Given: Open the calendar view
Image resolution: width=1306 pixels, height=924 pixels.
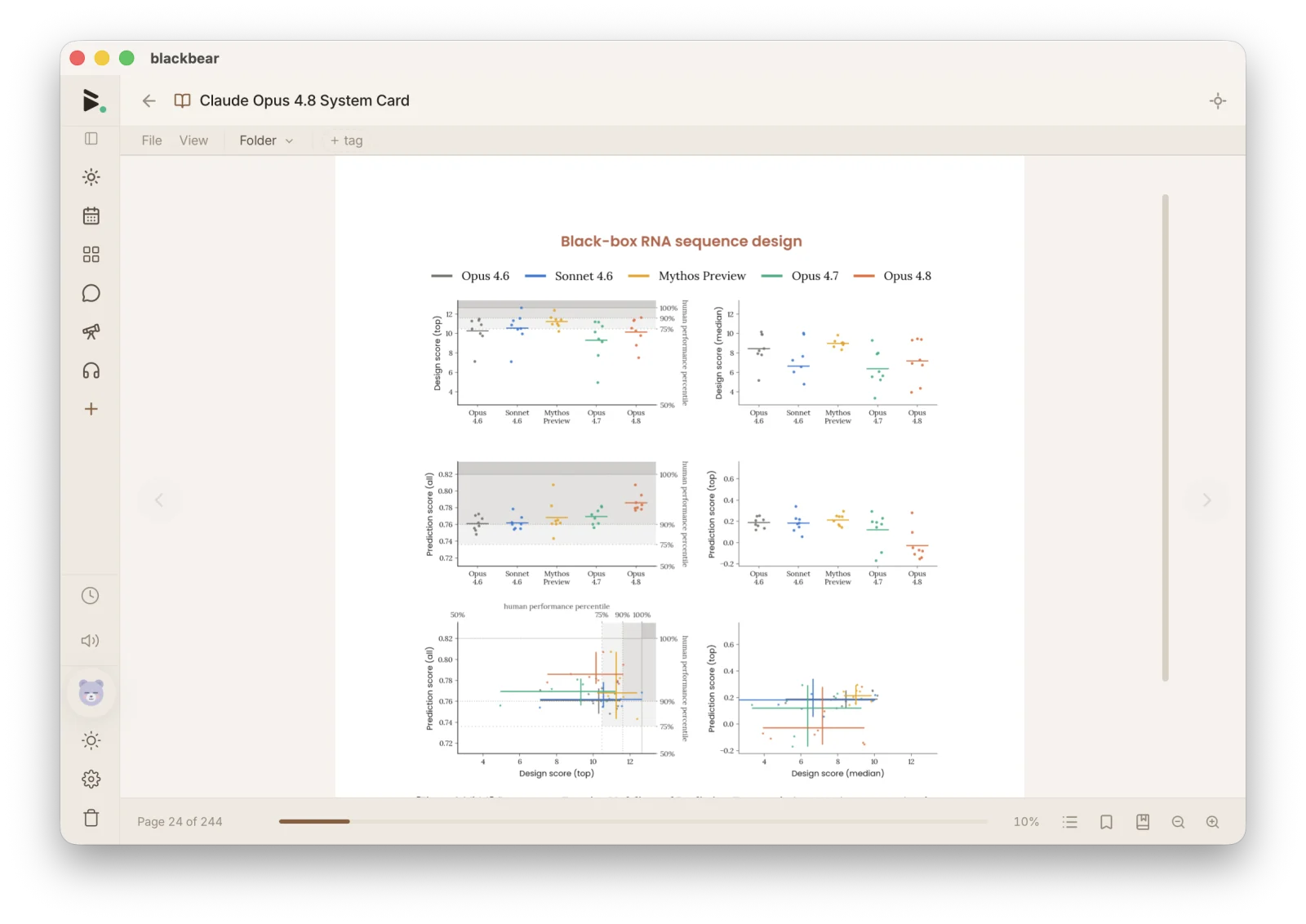Looking at the screenshot, I should point(91,215).
